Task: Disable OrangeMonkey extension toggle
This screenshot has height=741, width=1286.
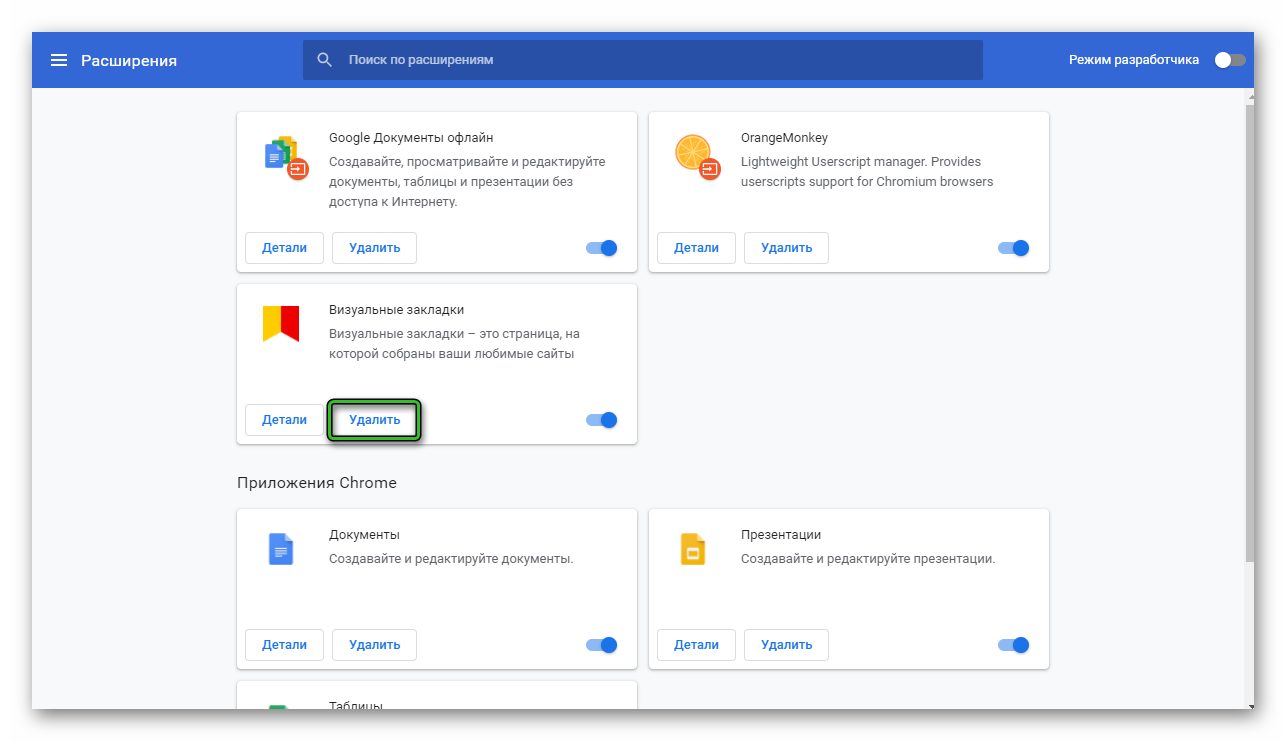Action: (1014, 248)
